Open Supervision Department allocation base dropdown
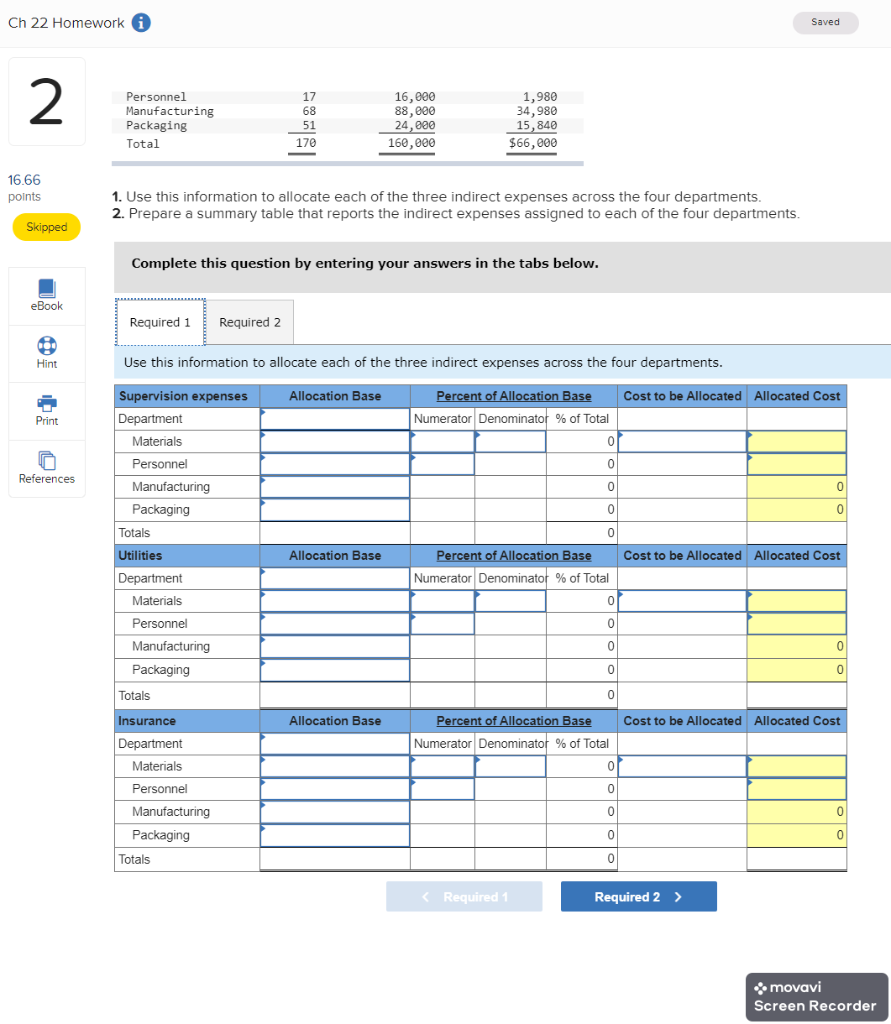Viewport: 891px width, 1024px height. (x=335, y=419)
